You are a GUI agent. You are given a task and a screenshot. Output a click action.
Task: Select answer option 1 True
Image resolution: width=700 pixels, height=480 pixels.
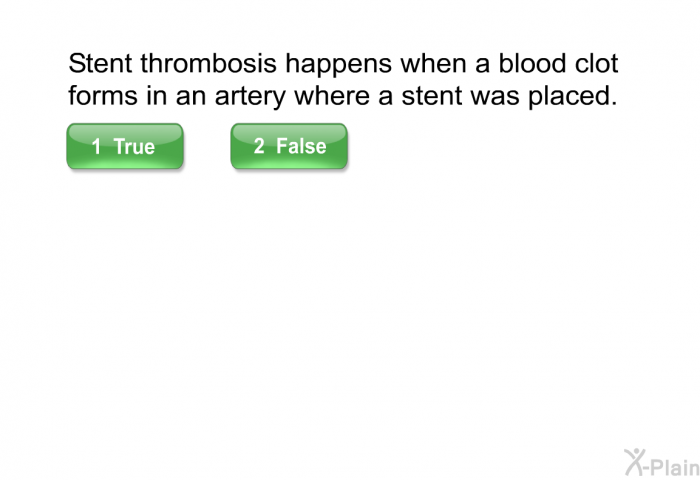(x=125, y=146)
